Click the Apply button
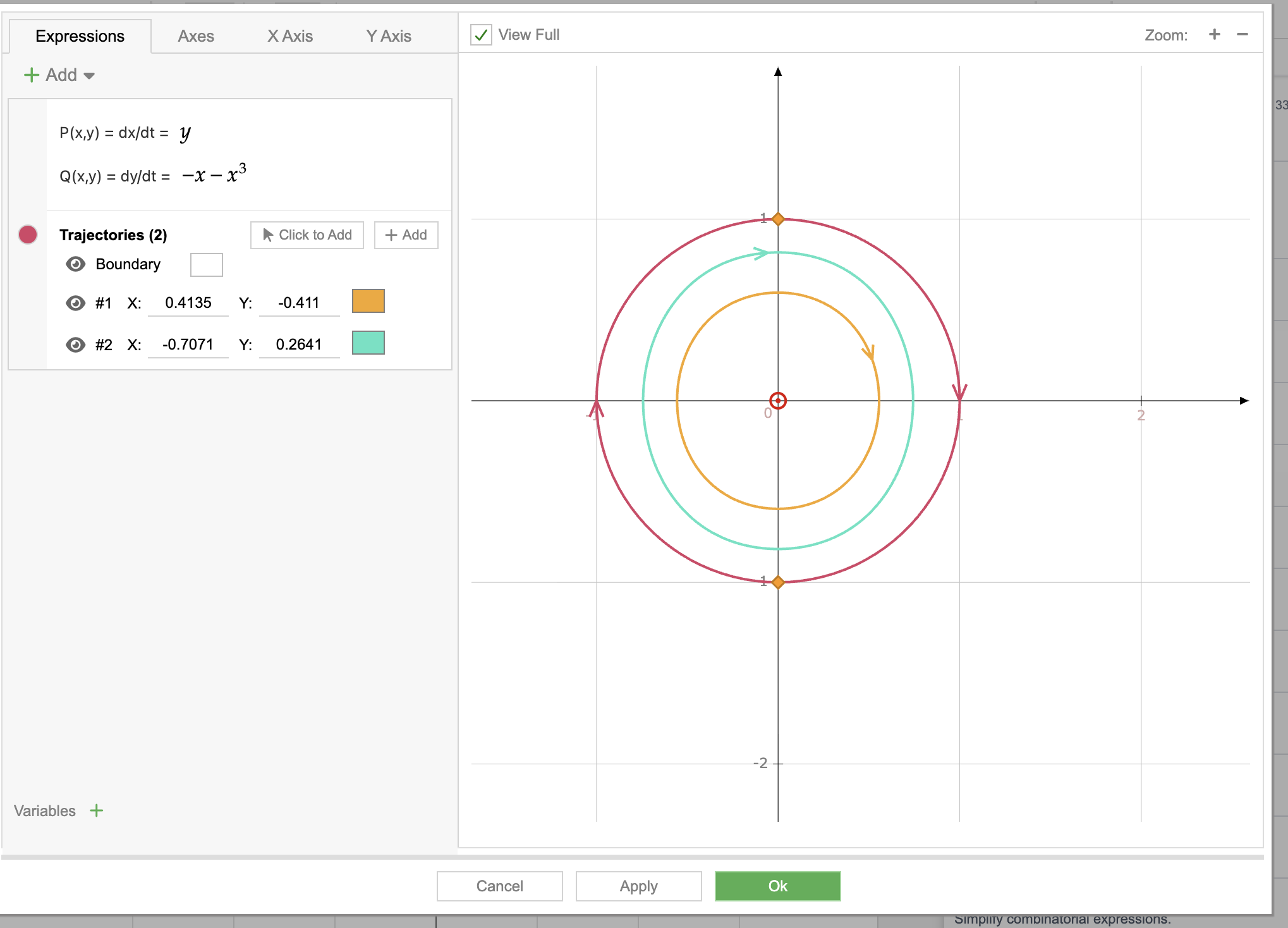 [x=639, y=886]
